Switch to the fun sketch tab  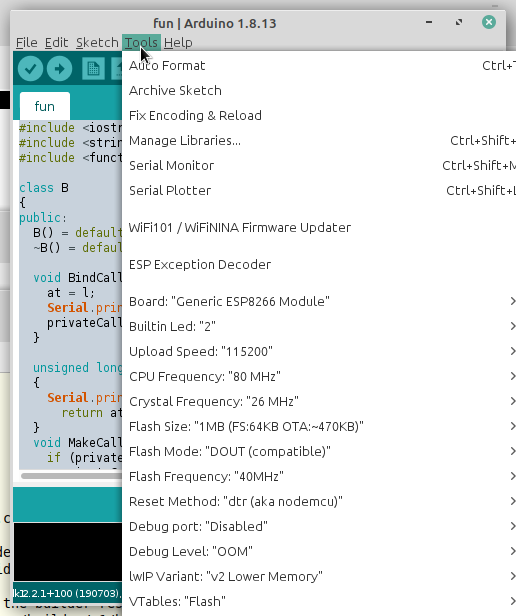coord(45,106)
